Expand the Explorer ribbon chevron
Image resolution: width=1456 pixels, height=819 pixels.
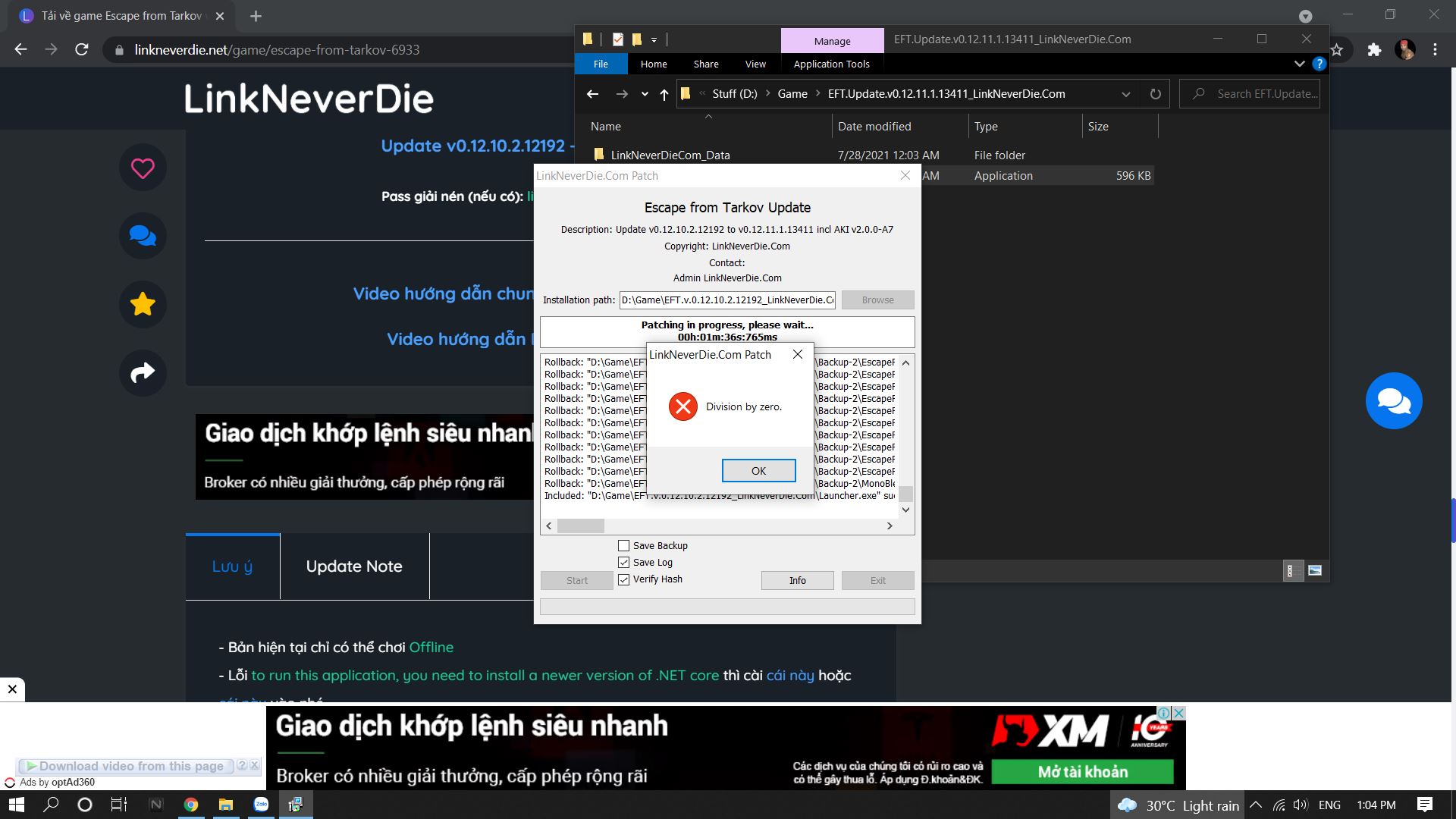coord(1299,64)
